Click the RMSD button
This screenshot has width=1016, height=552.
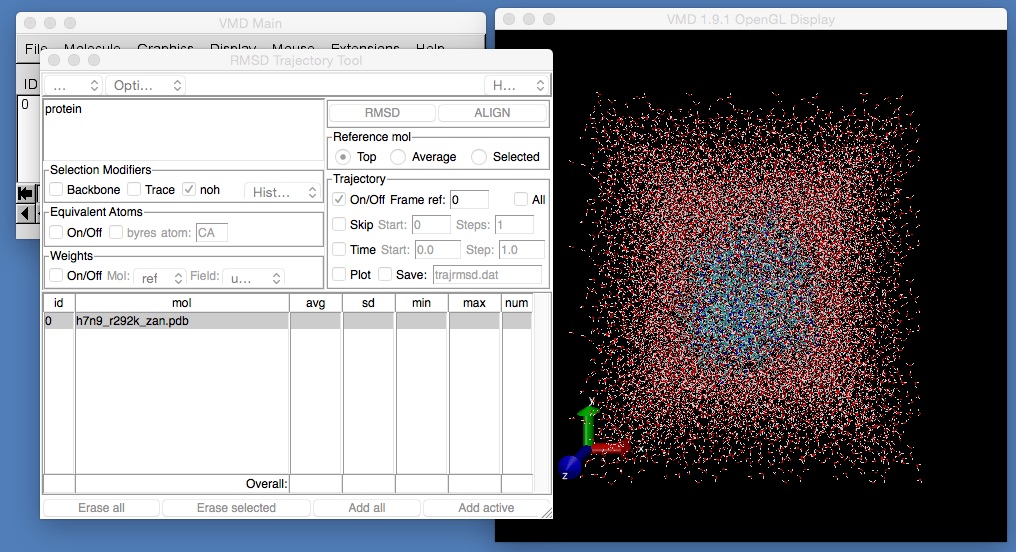coord(382,113)
